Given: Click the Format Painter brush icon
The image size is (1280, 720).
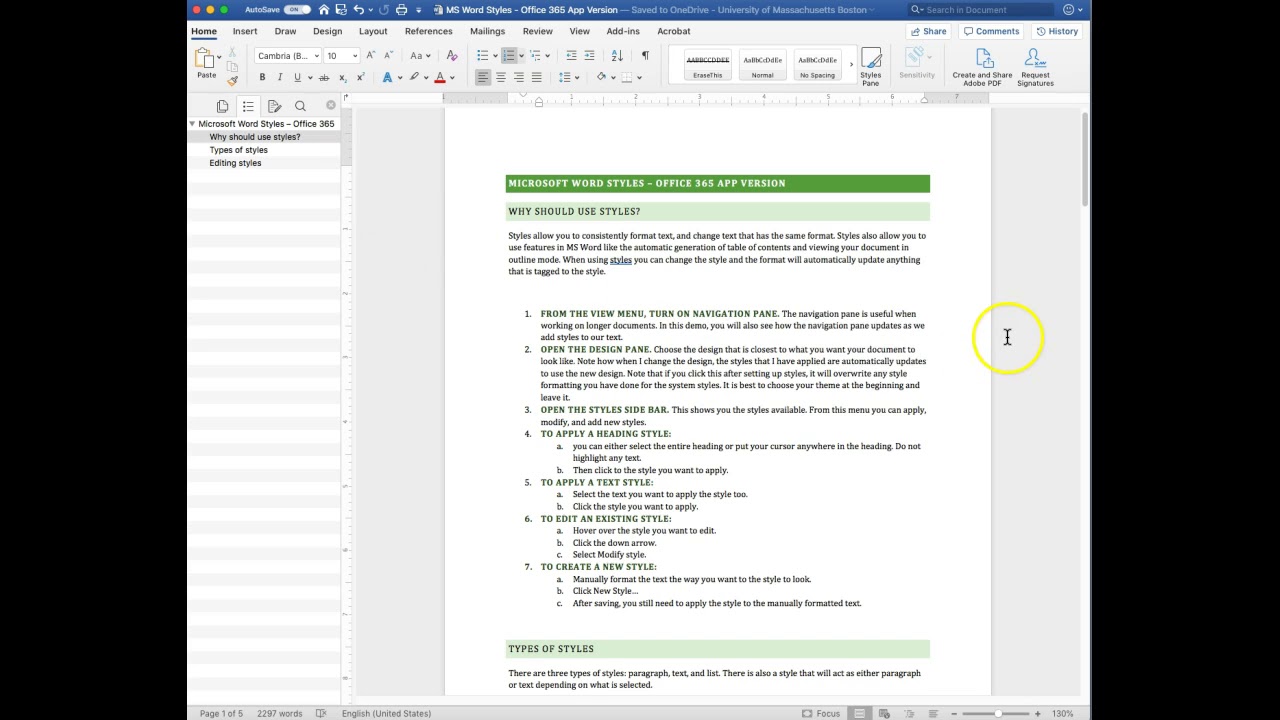Looking at the screenshot, I should pos(232,79).
